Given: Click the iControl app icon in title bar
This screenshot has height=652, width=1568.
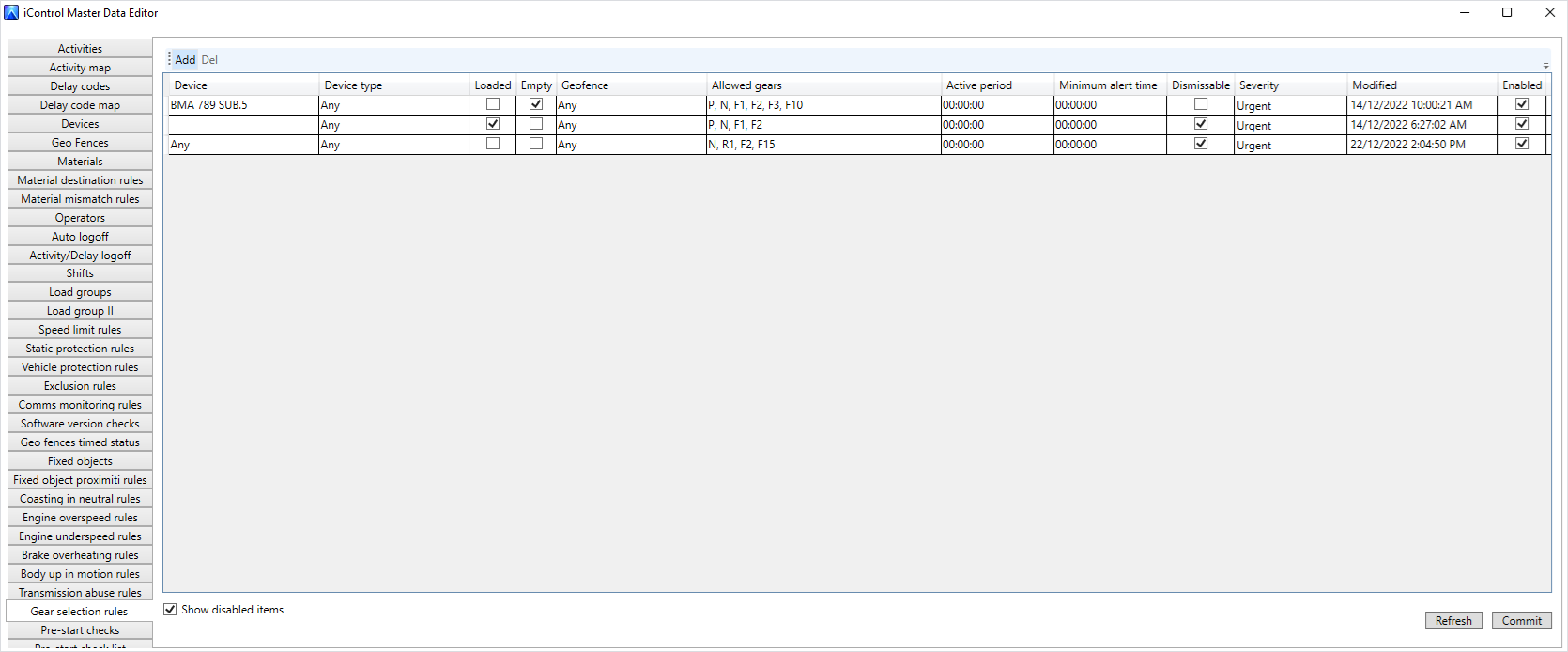Looking at the screenshot, I should pos(11,12).
